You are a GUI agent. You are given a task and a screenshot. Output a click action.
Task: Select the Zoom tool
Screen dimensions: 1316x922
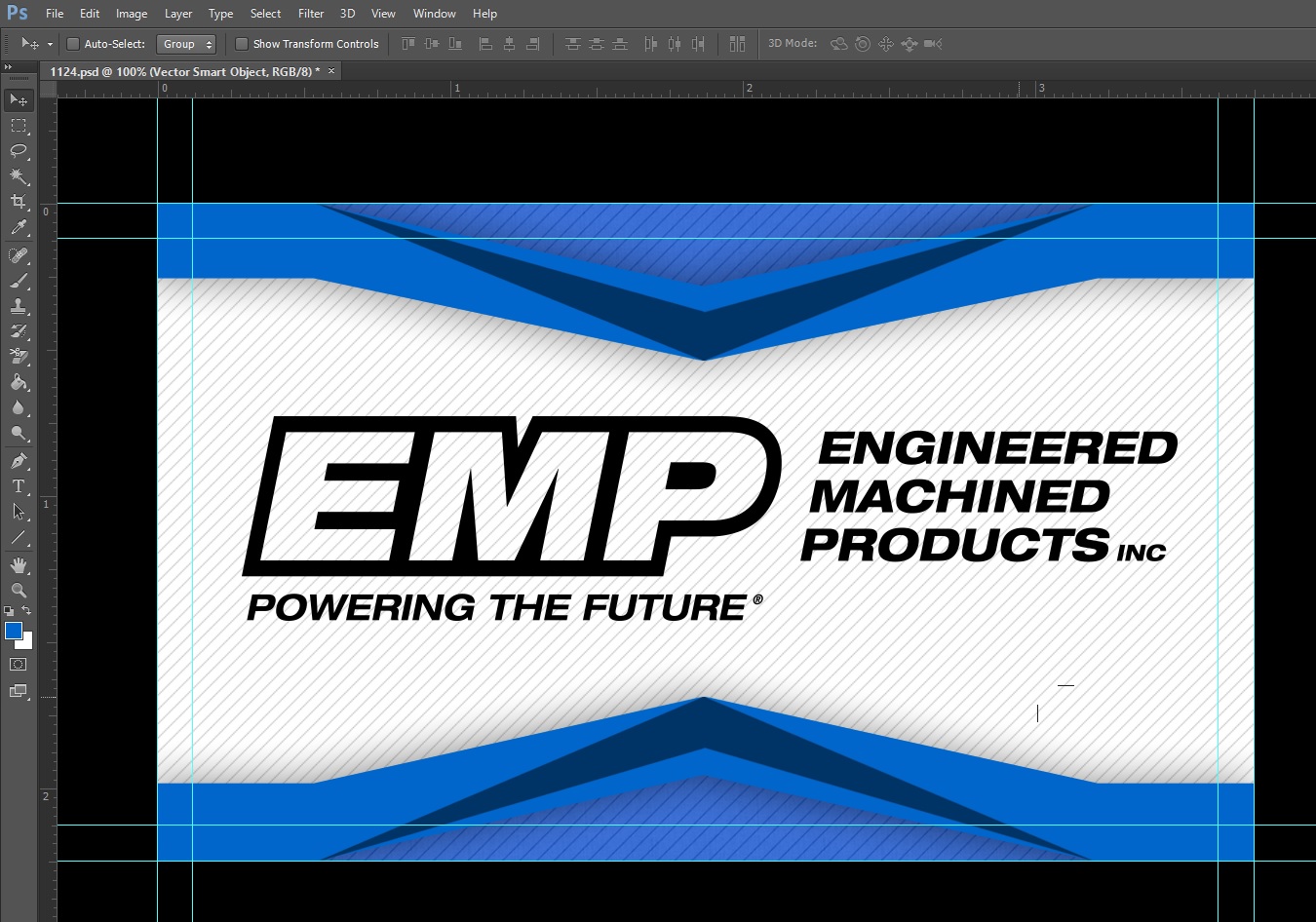click(x=18, y=590)
